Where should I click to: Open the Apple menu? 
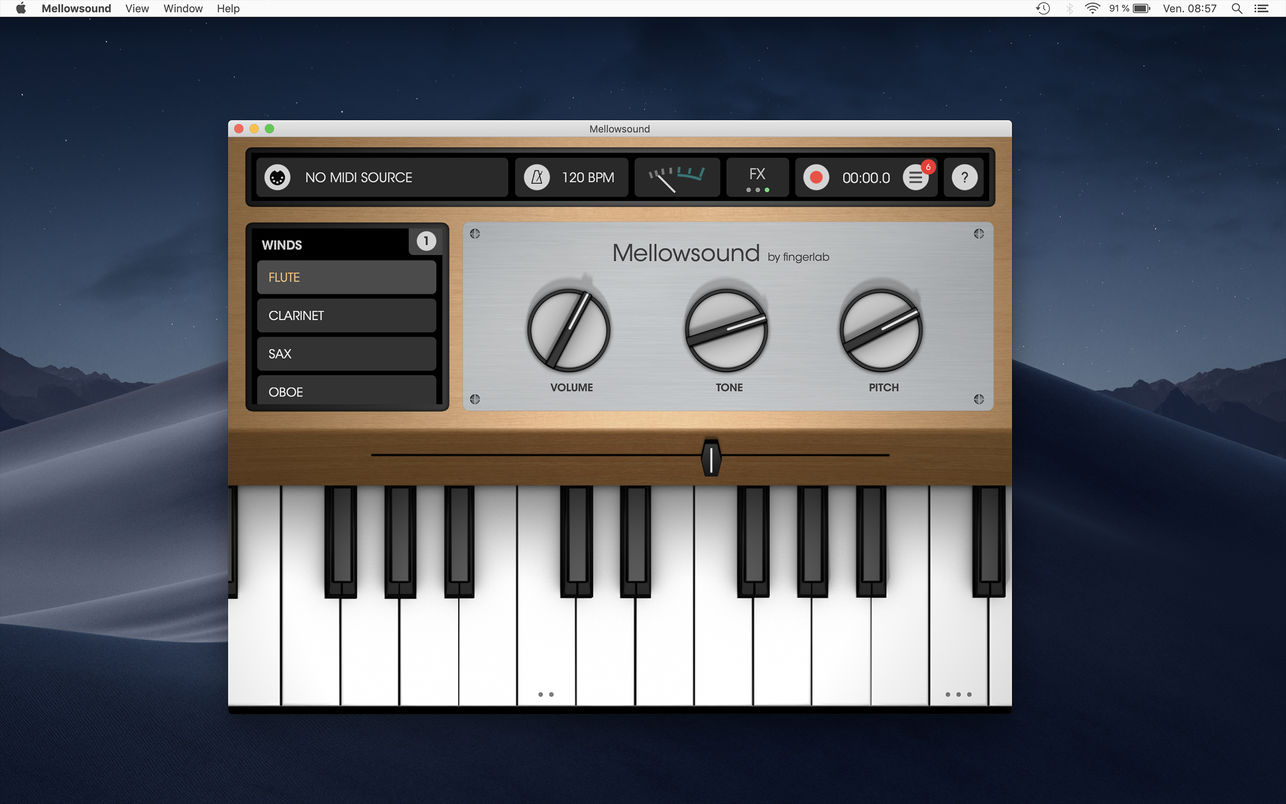[21, 8]
